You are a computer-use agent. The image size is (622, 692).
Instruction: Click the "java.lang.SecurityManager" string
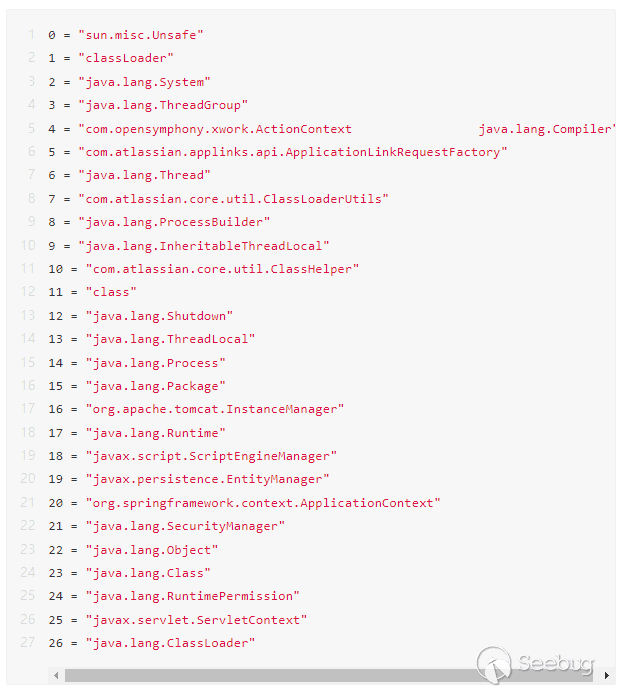[x=185, y=526]
